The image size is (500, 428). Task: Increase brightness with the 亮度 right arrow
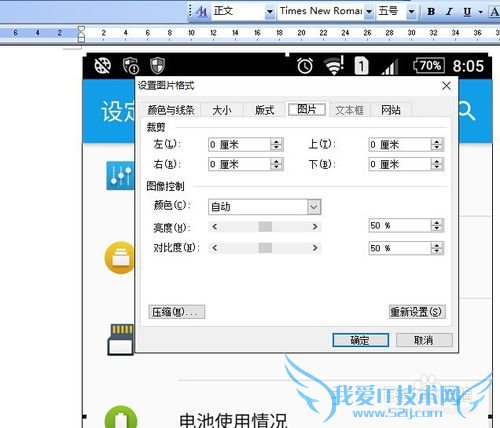315,227
